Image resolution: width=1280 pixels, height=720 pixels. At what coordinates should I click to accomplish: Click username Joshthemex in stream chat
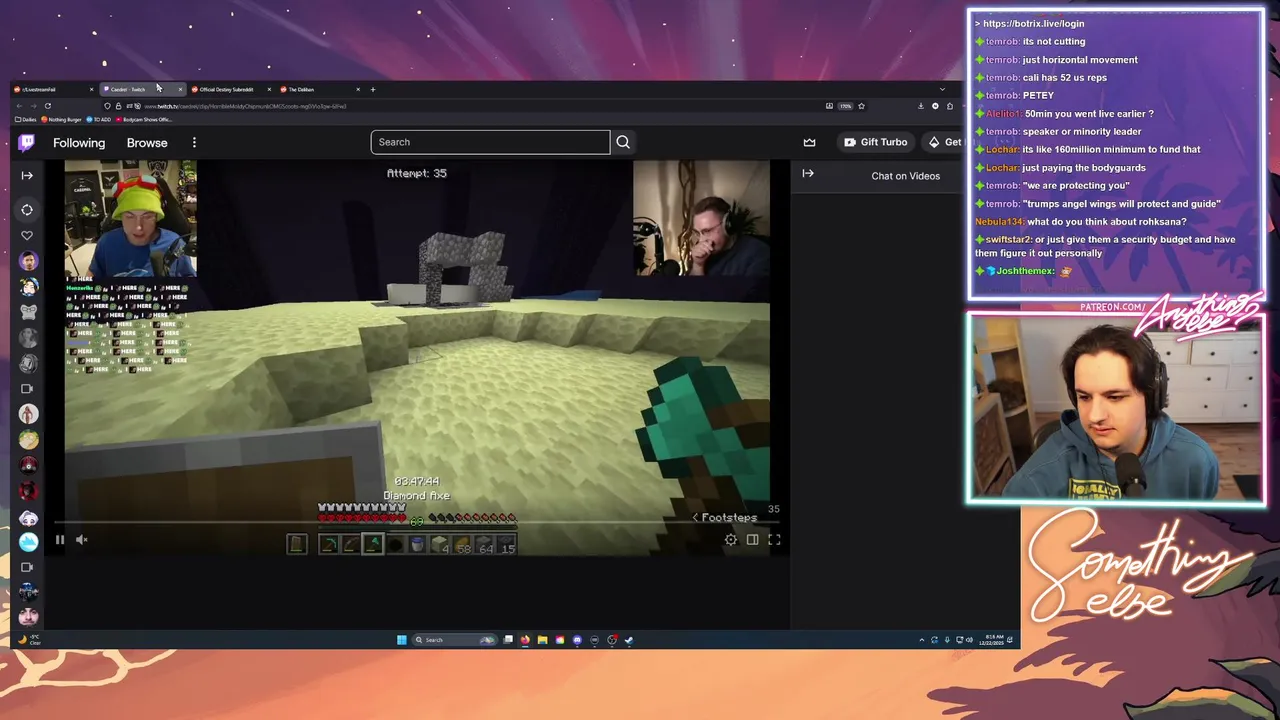point(1025,271)
